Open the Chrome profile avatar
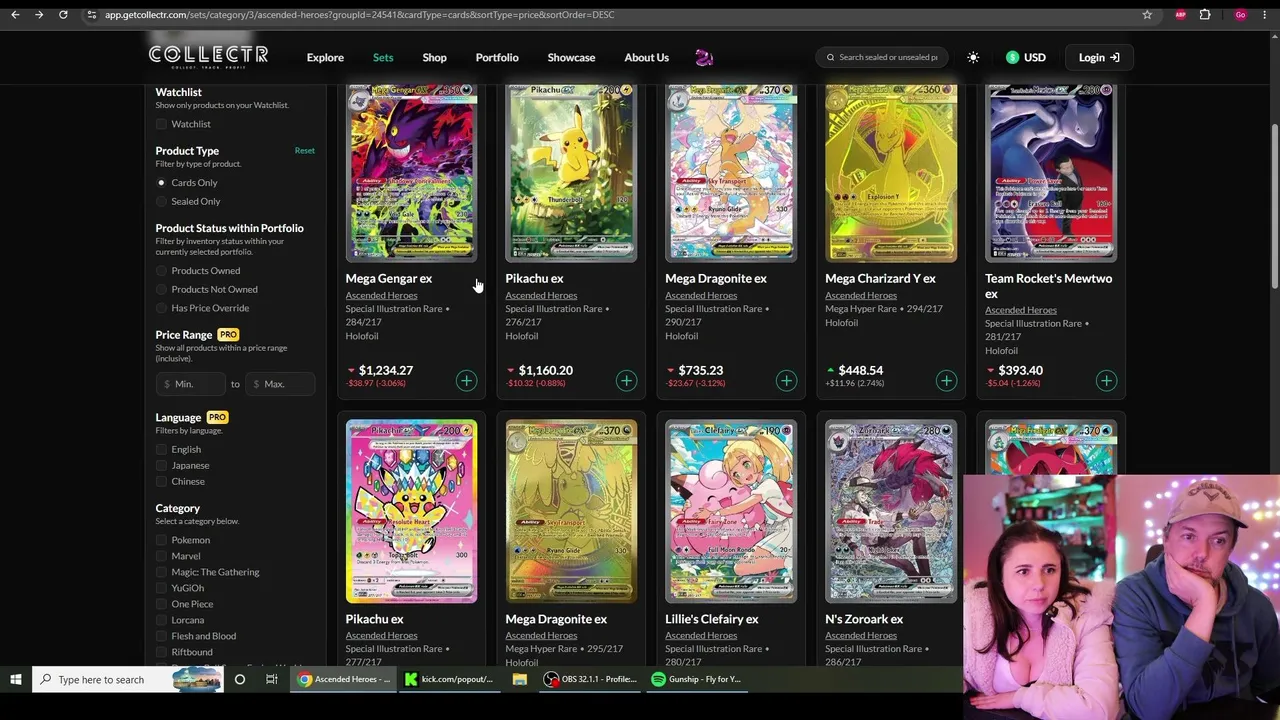The width and height of the screenshot is (1280, 720). (x=1241, y=15)
